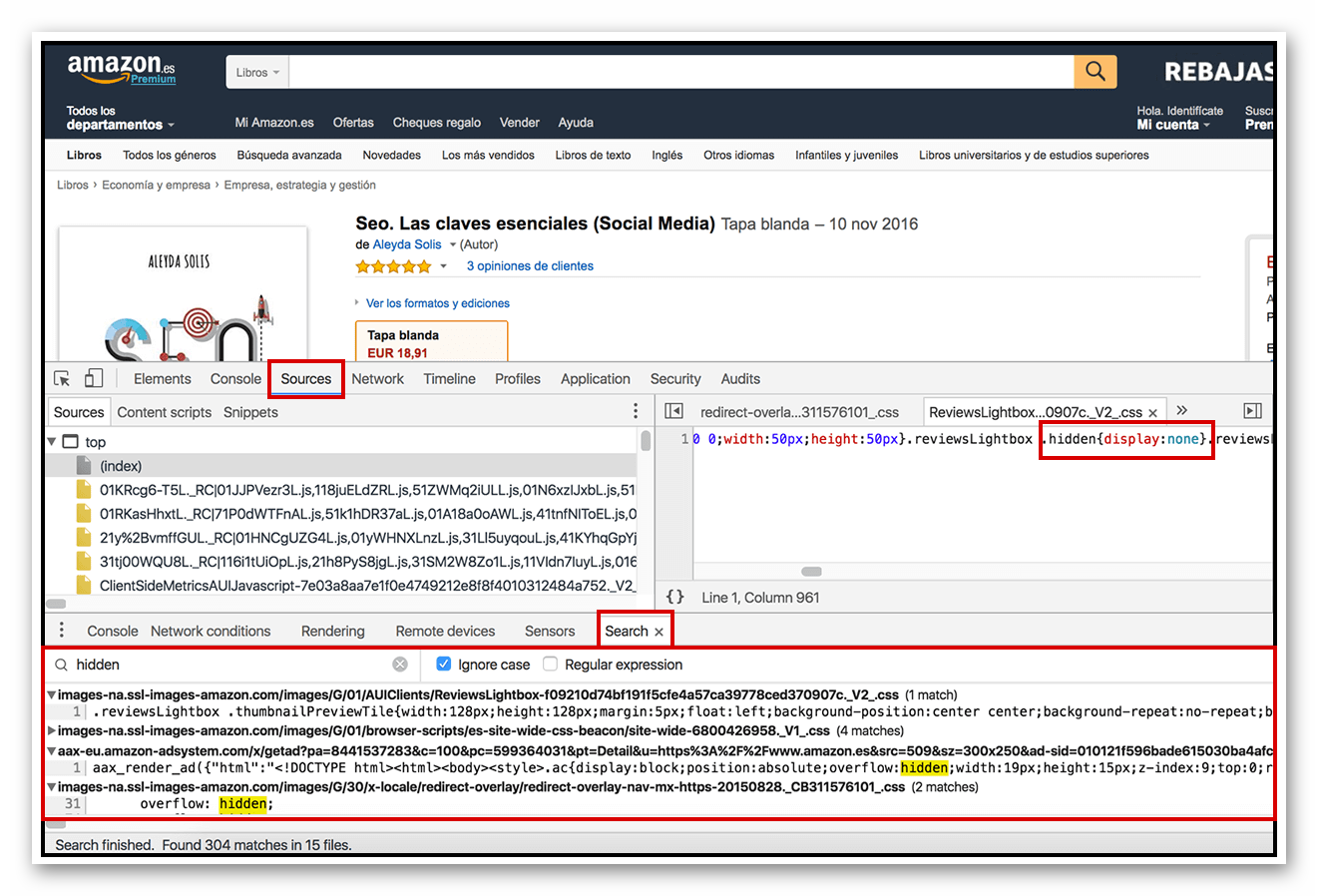Screen dimensions: 1318x896
Task: Open the Remote devices drawer tab
Action: [x=445, y=632]
